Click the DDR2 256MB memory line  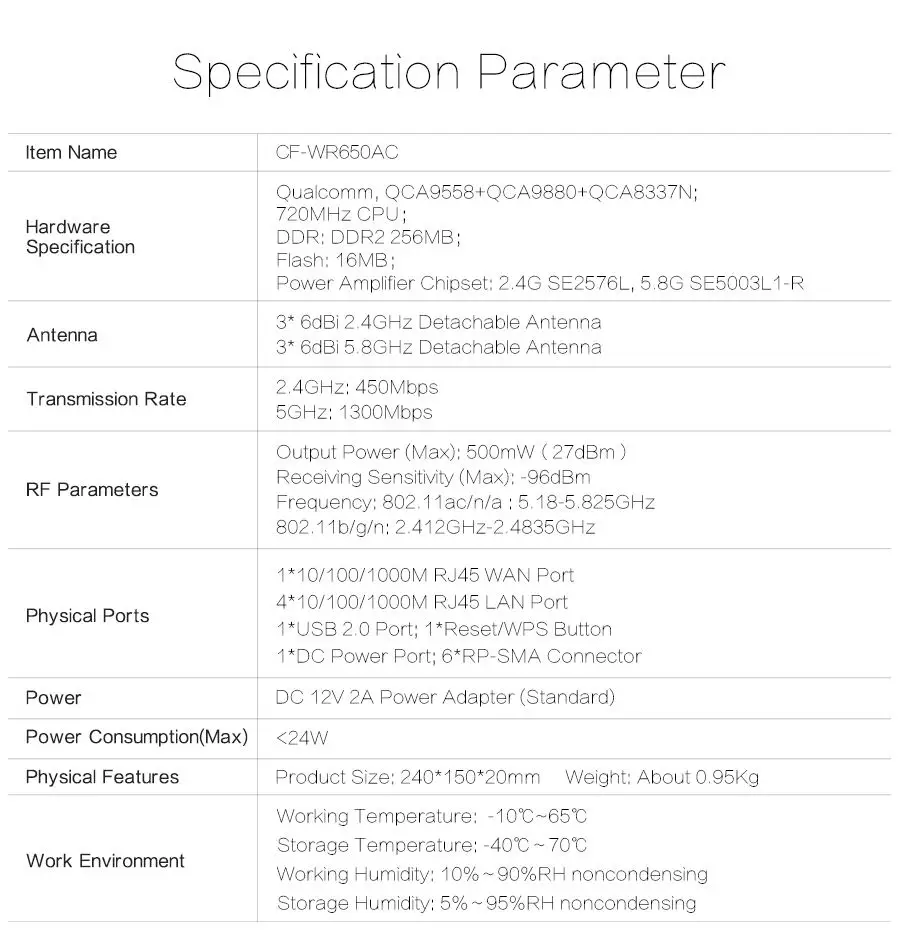pos(368,238)
